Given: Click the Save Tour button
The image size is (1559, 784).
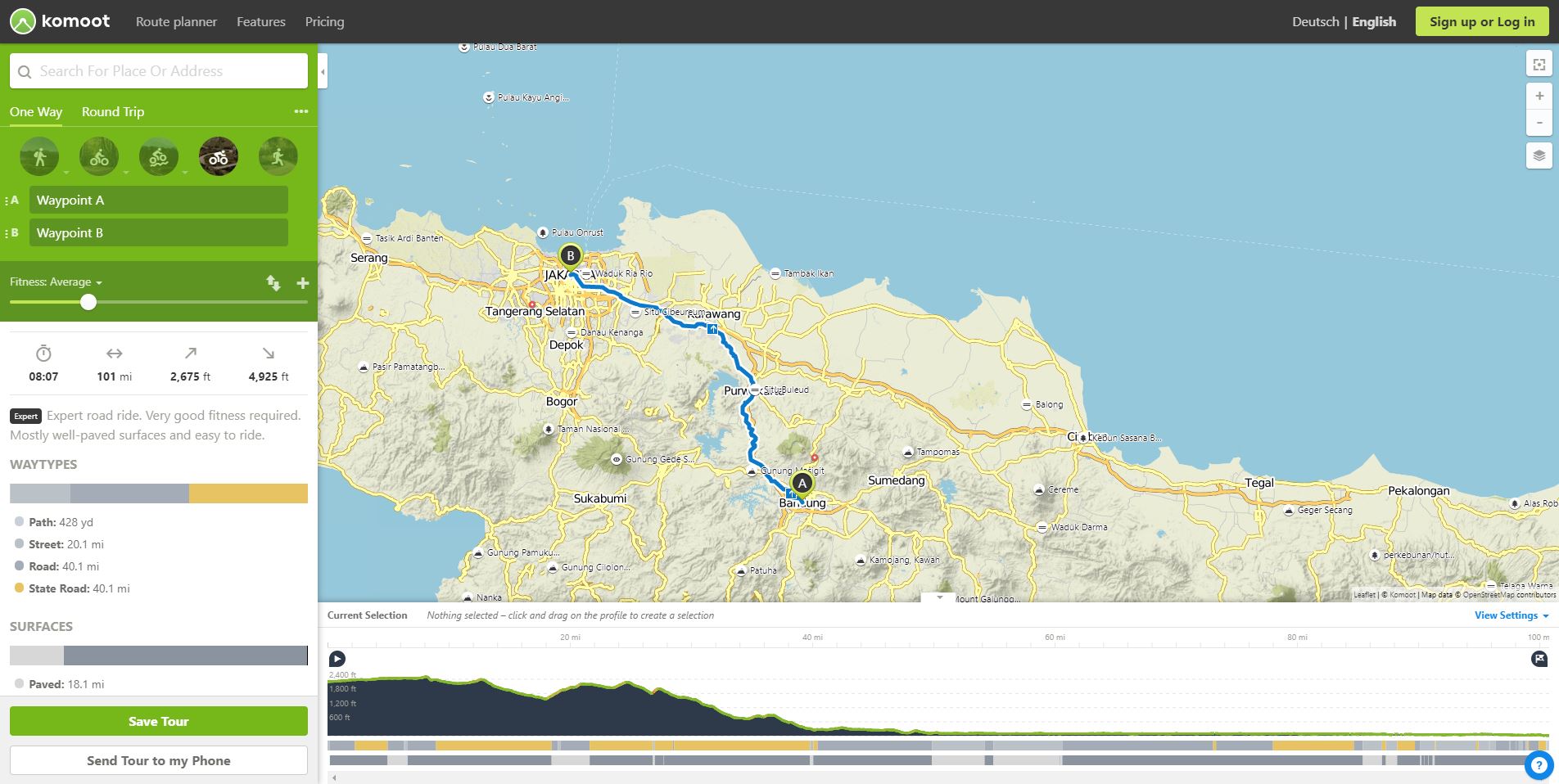Looking at the screenshot, I should pos(159,721).
